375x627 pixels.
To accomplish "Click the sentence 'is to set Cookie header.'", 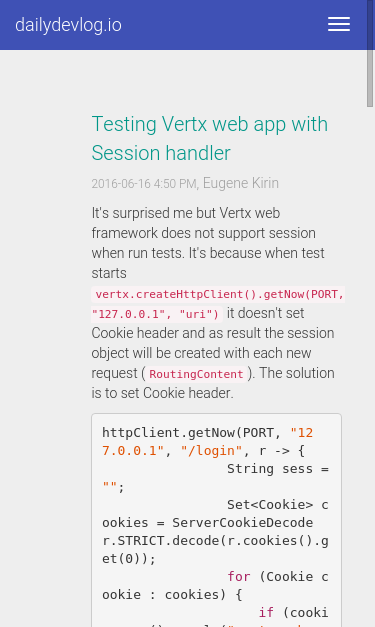I will 162,393.
